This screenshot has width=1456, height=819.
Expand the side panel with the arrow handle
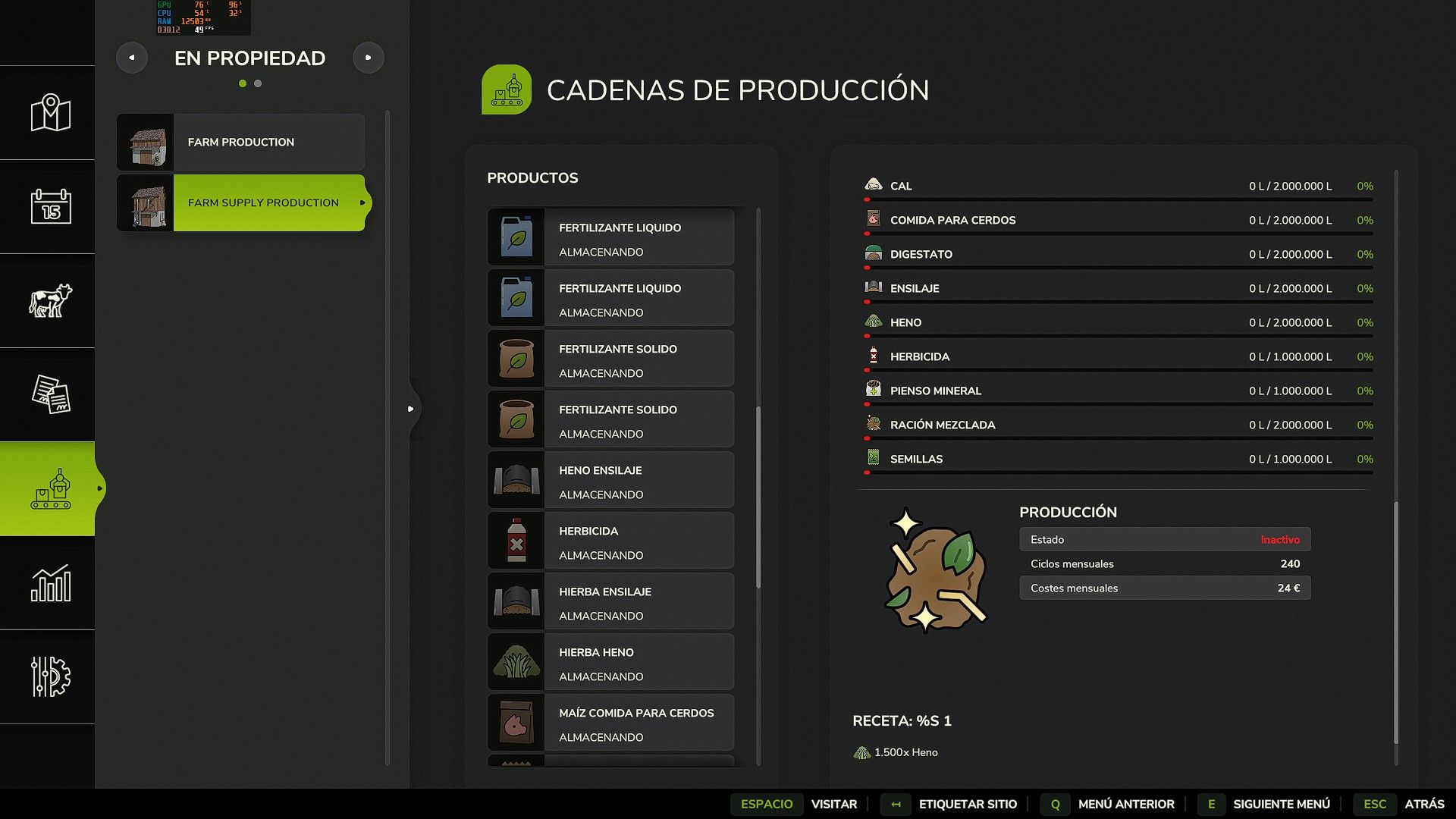[411, 409]
